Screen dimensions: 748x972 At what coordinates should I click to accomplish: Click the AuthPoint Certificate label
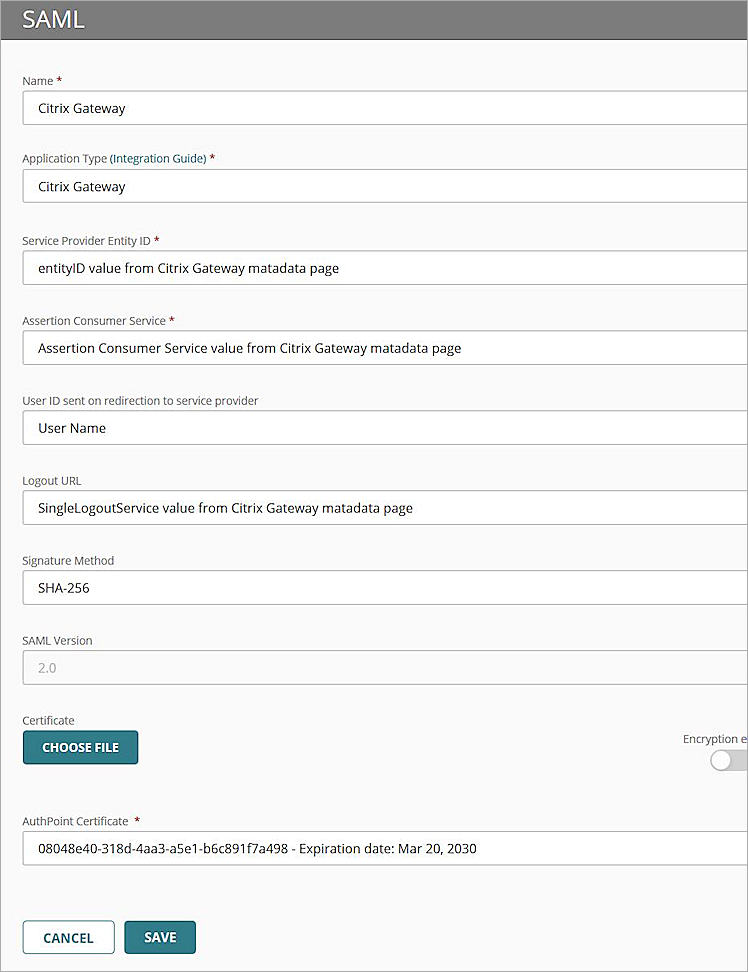click(x=75, y=821)
